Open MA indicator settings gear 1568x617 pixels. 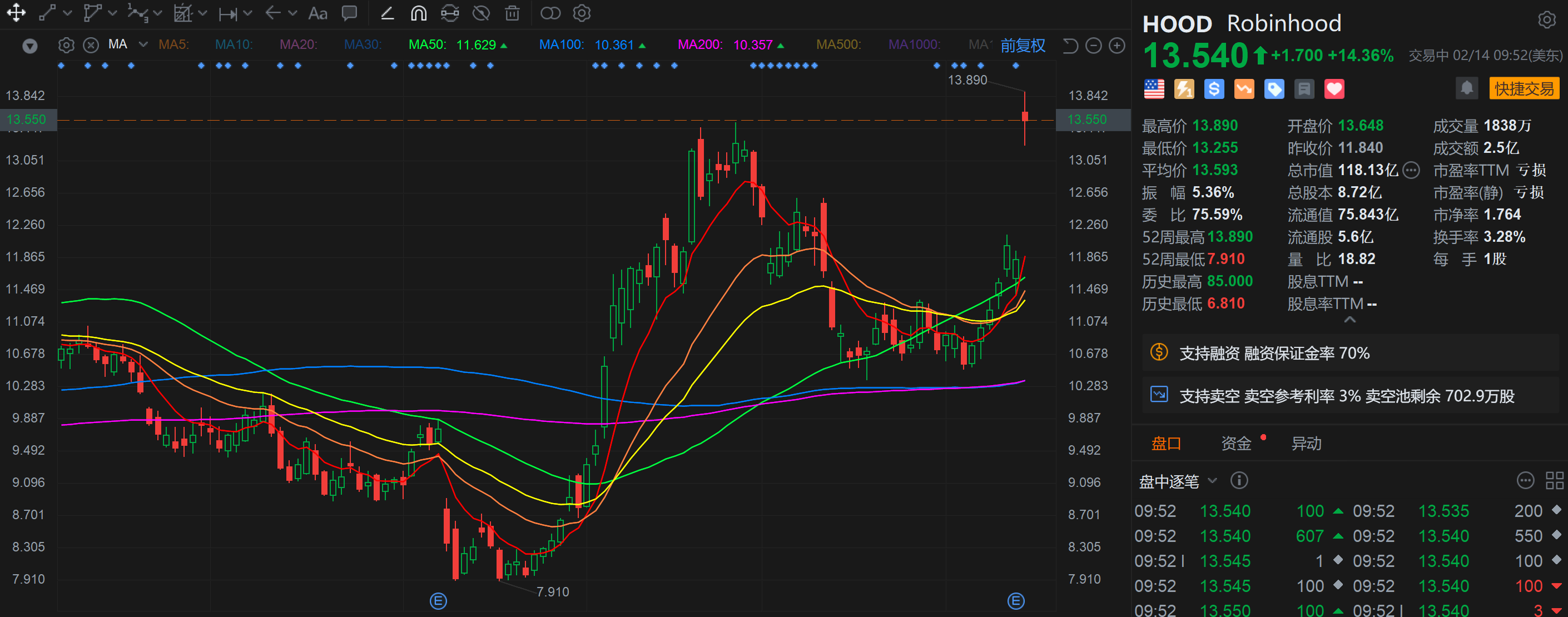[66, 45]
